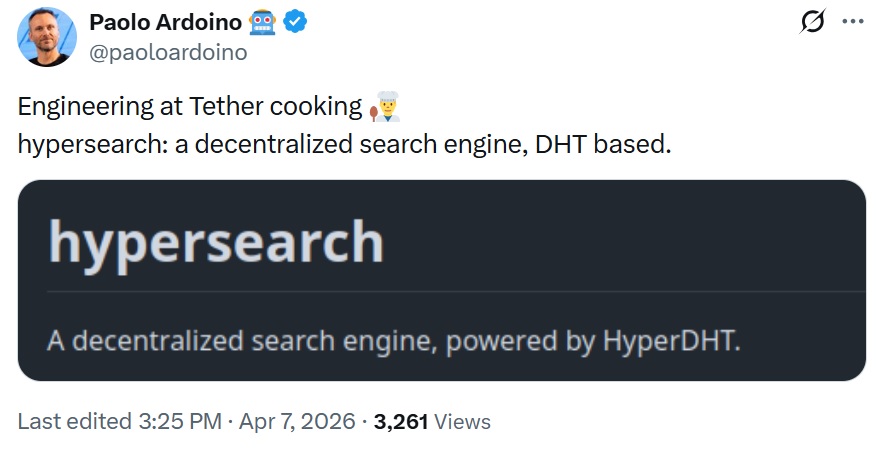Click the blue verified checkmark badge
878x451 pixels.
coord(295,22)
